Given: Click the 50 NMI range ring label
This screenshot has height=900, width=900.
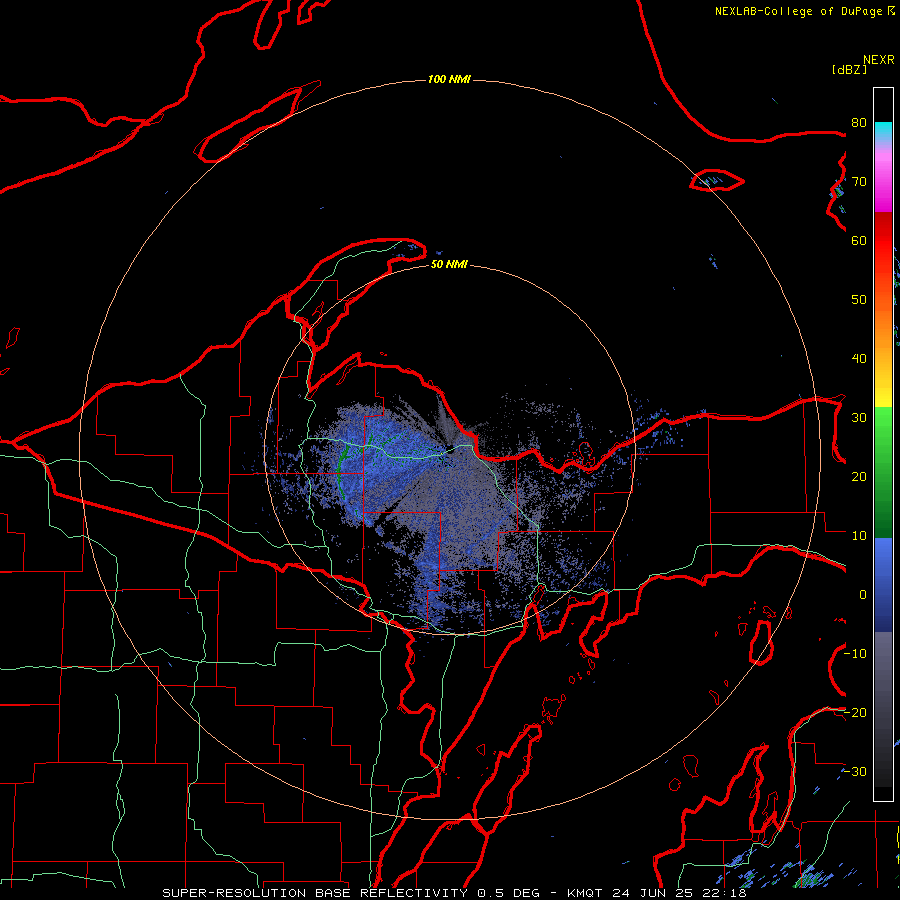Looking at the screenshot, I should (x=449, y=265).
